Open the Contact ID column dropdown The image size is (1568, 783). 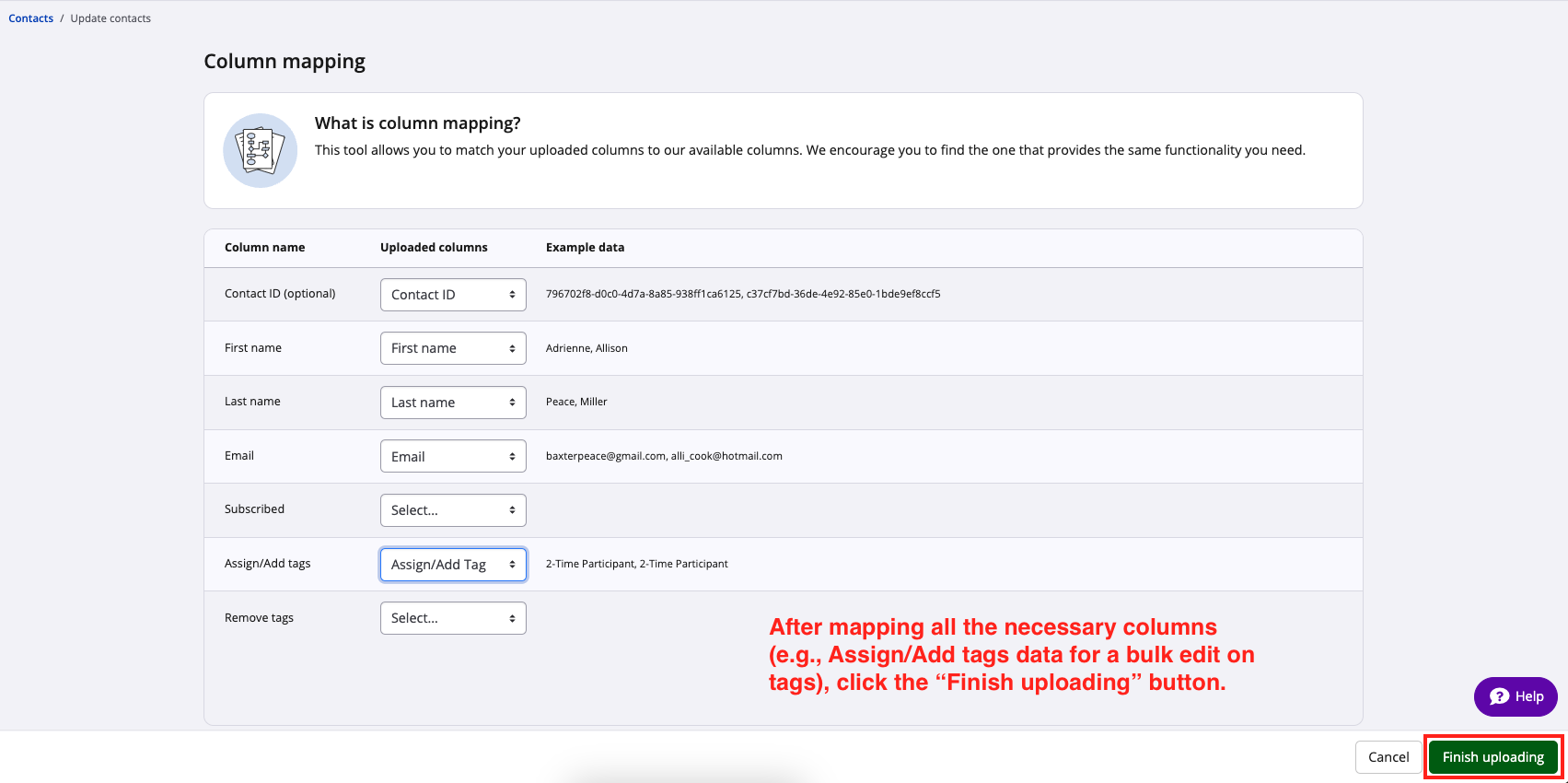point(453,295)
